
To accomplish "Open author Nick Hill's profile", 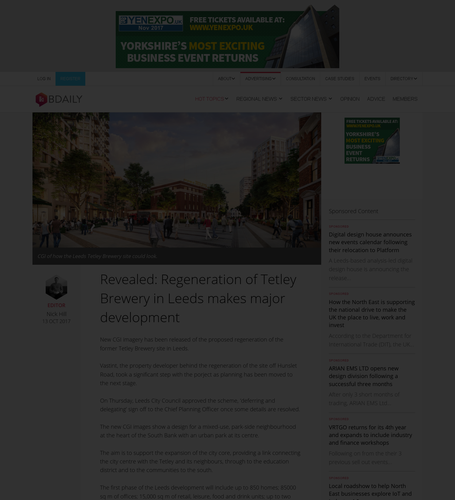I will 56,314.
